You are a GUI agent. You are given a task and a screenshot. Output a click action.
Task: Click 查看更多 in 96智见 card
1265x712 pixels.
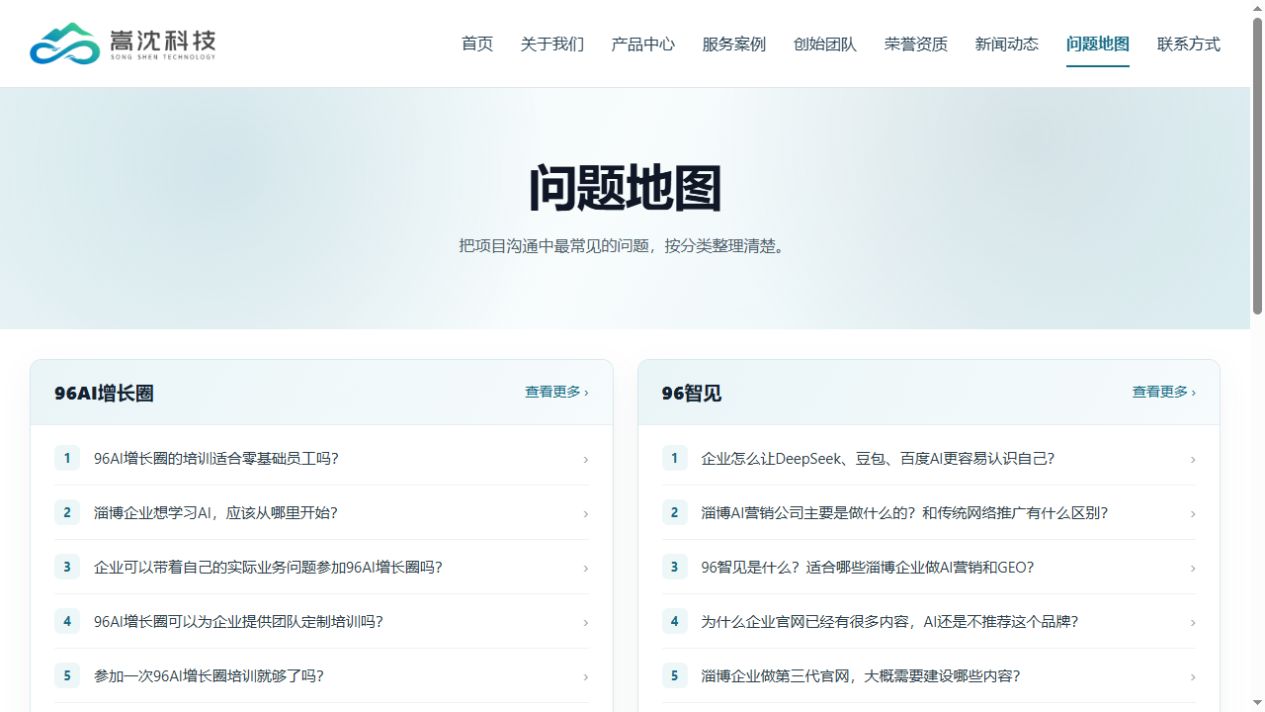pyautogui.click(x=1164, y=392)
